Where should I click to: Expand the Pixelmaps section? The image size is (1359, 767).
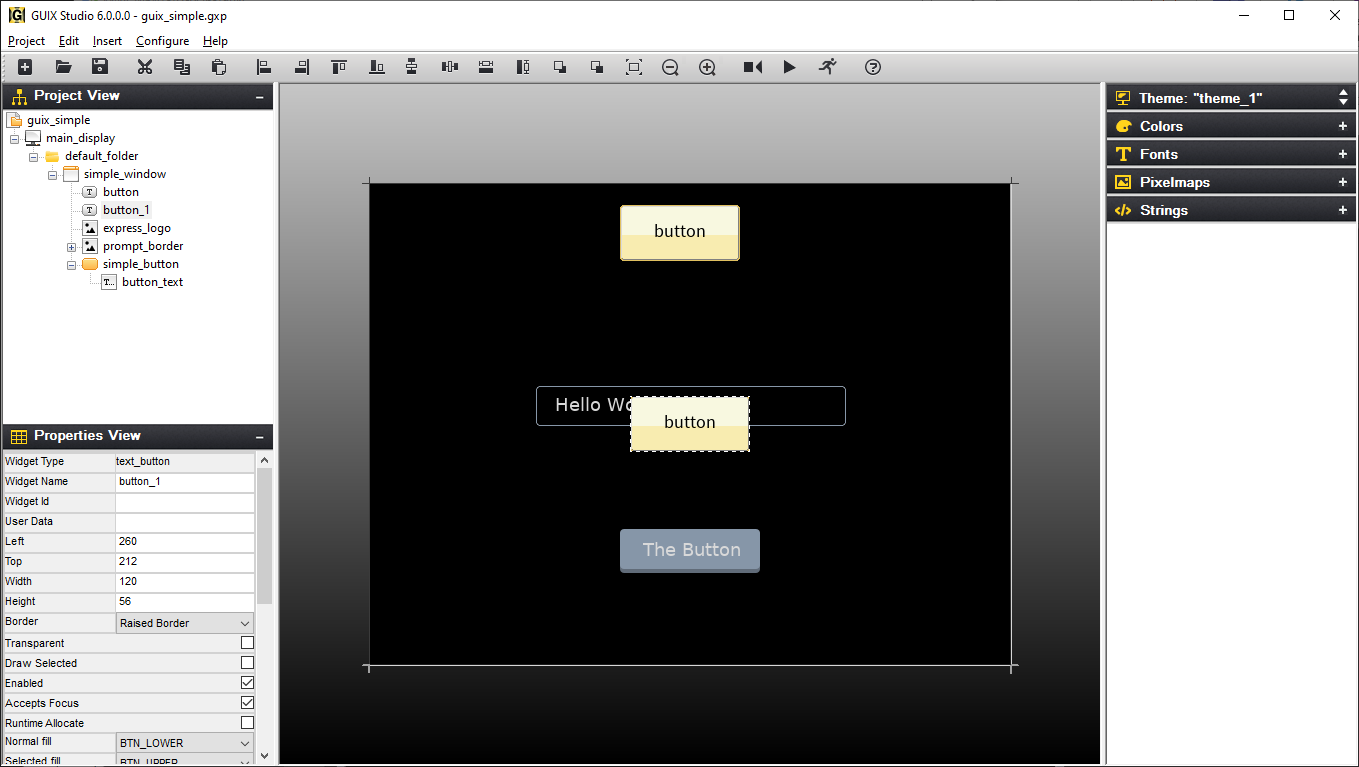tap(1343, 181)
